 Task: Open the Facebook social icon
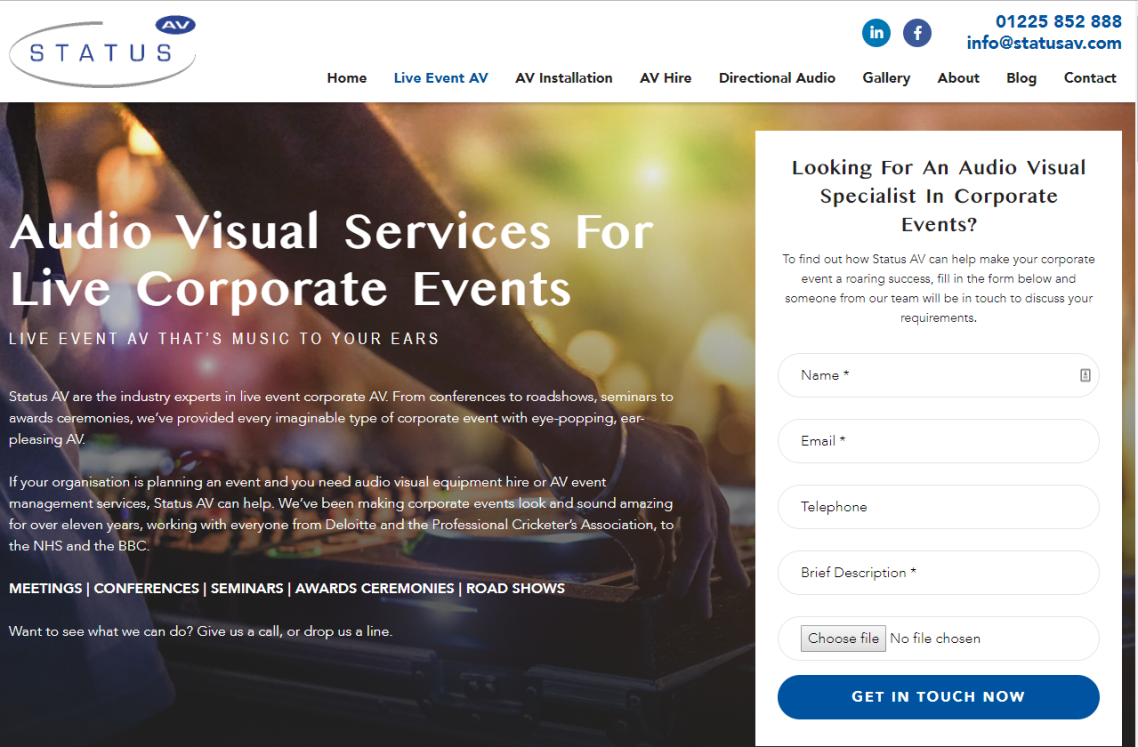point(917,33)
